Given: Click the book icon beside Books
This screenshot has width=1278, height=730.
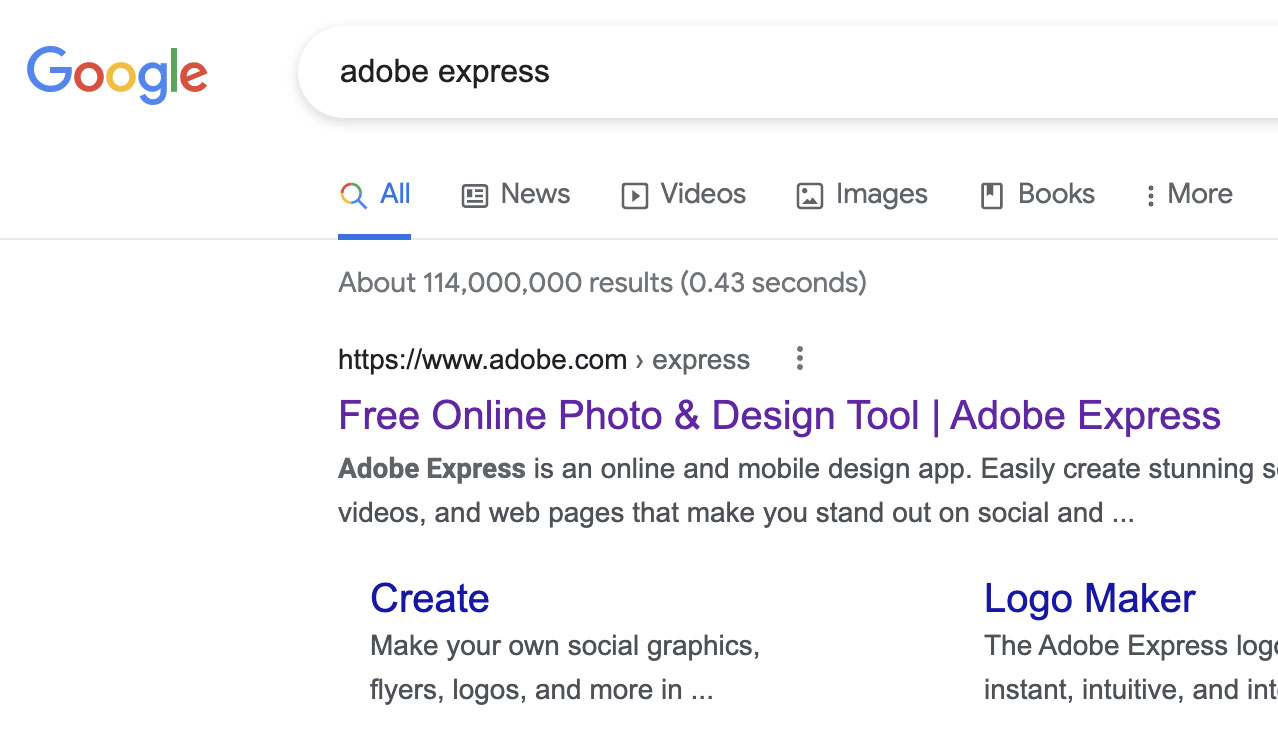Looking at the screenshot, I should tap(991, 195).
